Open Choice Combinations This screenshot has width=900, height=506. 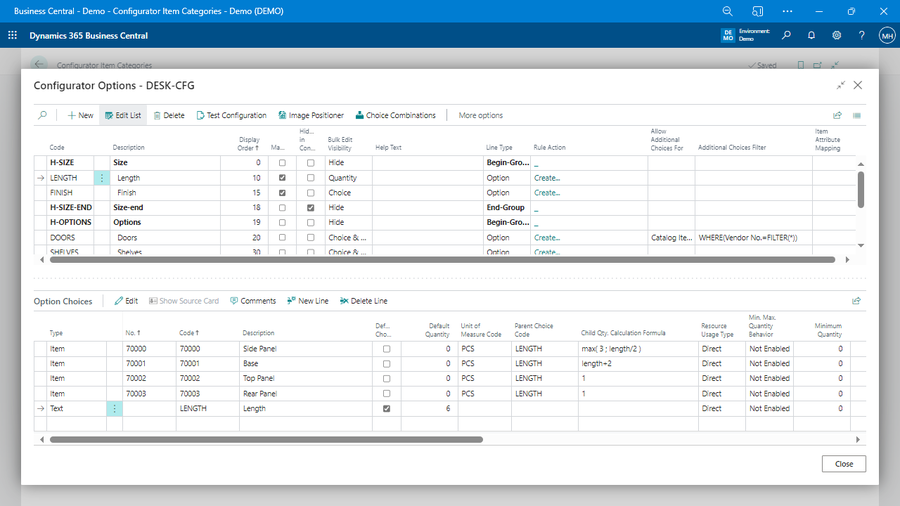(x=395, y=115)
